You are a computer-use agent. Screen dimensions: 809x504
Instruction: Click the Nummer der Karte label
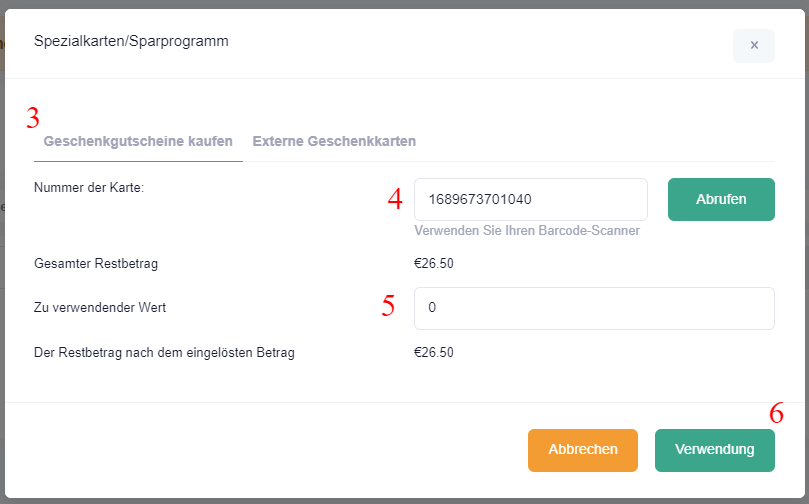coord(89,187)
